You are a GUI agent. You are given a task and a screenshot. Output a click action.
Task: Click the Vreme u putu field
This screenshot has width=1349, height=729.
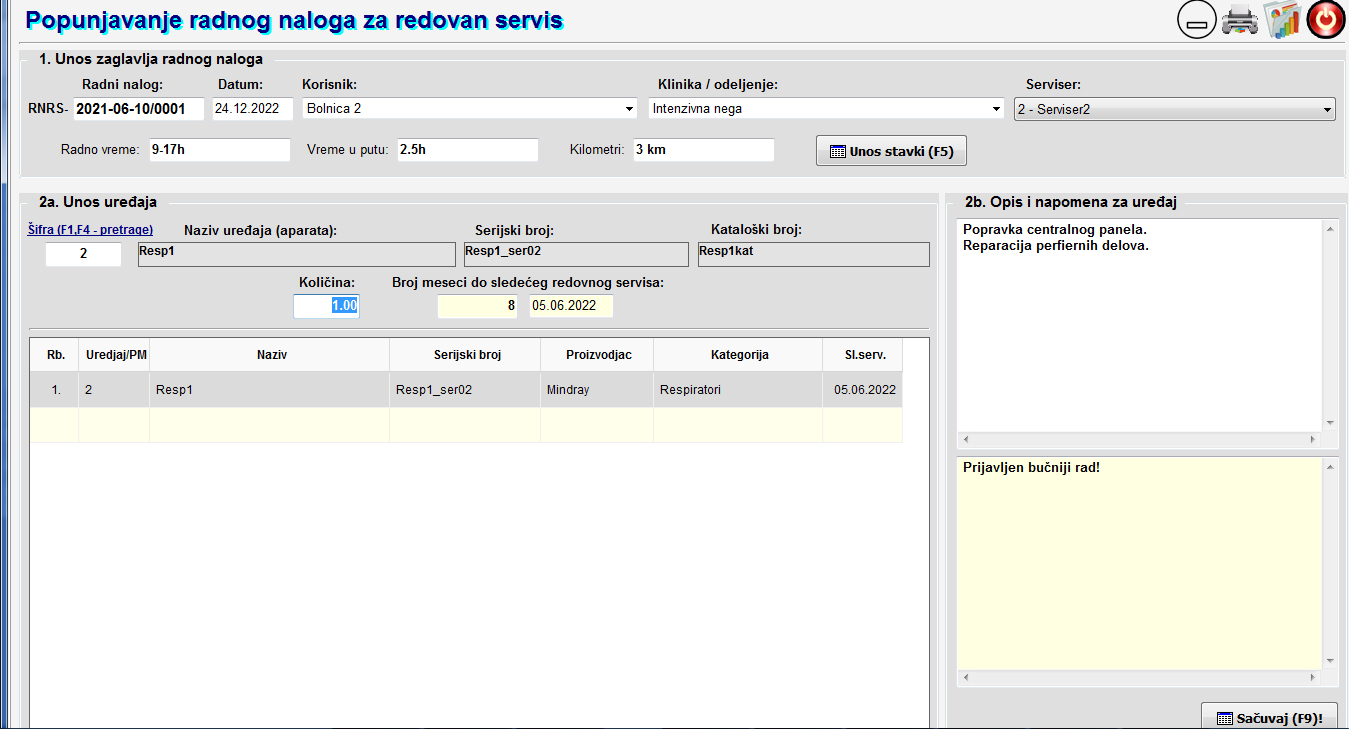coord(468,150)
